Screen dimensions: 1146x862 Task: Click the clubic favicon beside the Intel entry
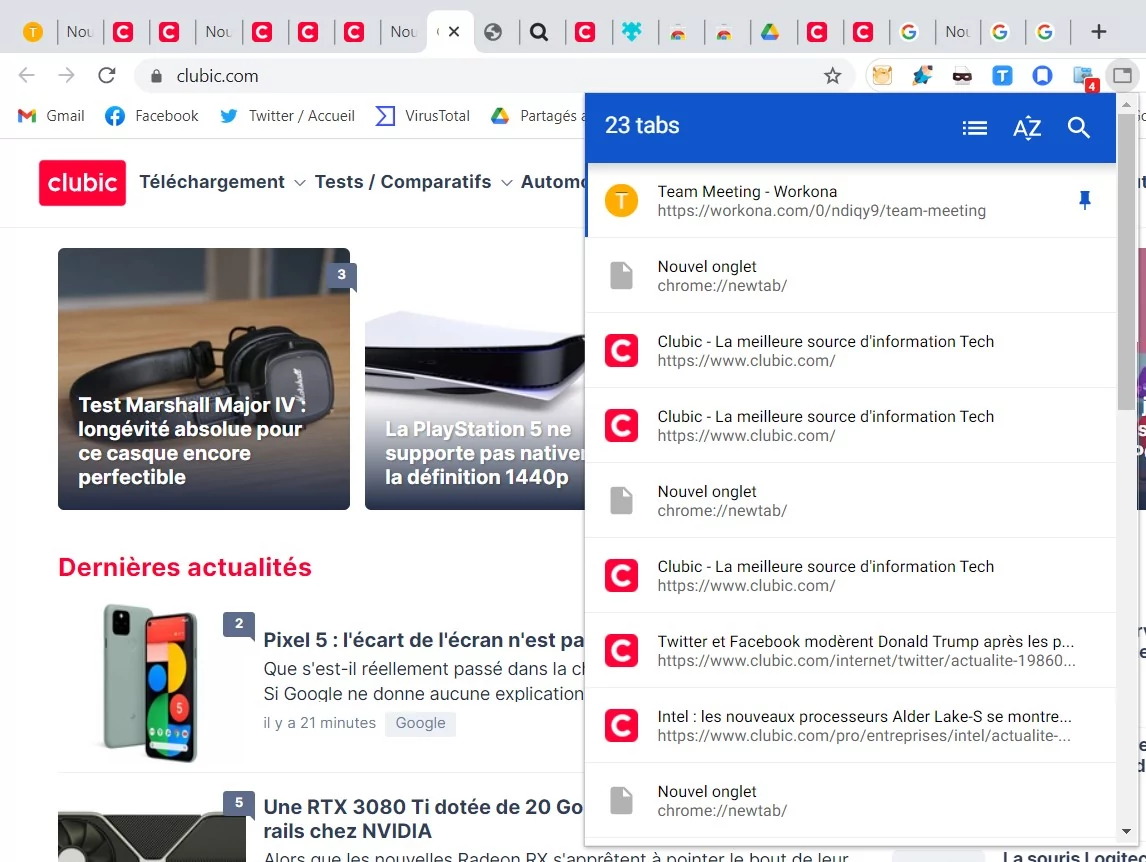tap(621, 725)
